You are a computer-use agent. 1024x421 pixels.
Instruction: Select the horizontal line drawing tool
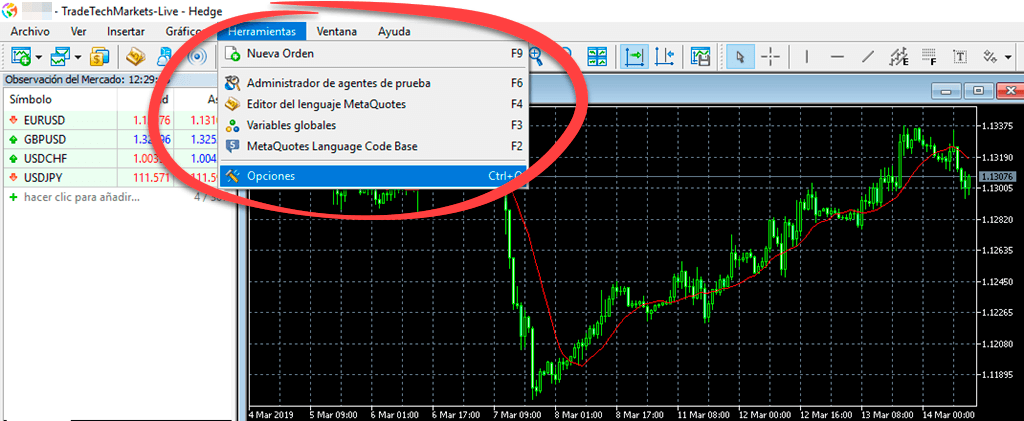click(x=837, y=57)
